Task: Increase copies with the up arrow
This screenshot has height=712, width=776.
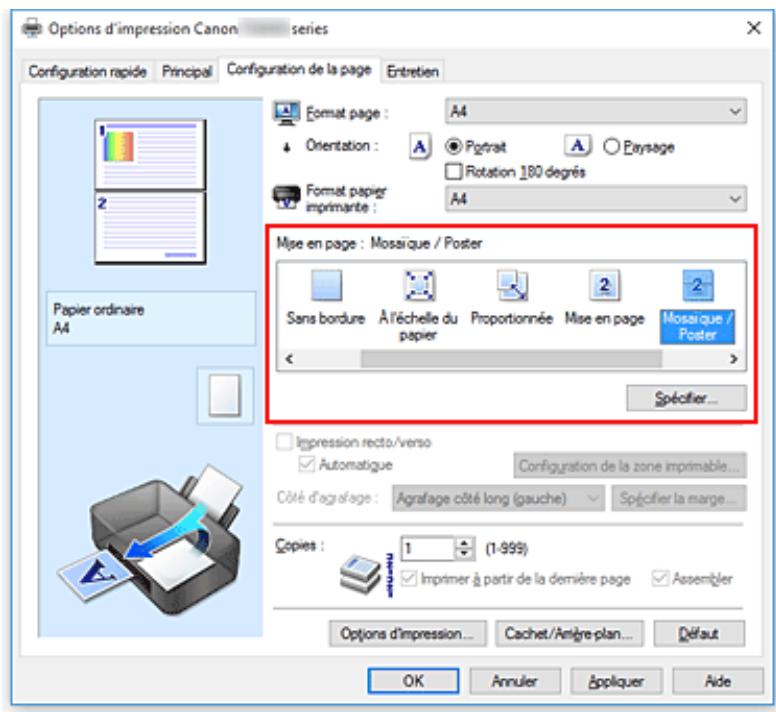Action: pos(464,543)
